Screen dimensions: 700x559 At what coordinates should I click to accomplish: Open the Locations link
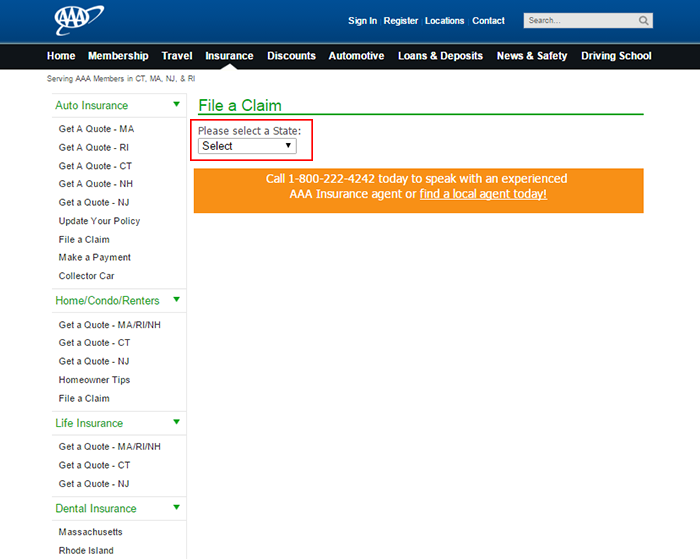tap(444, 21)
